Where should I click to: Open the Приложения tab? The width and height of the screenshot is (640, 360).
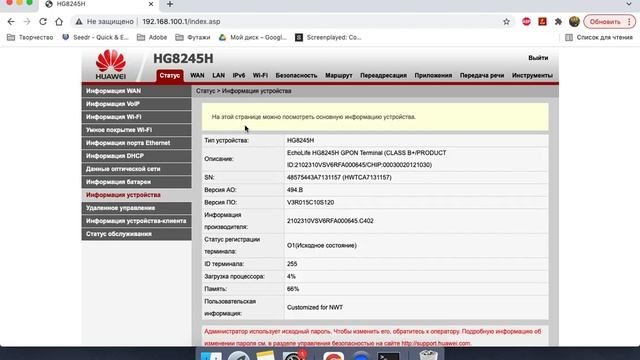(x=433, y=76)
